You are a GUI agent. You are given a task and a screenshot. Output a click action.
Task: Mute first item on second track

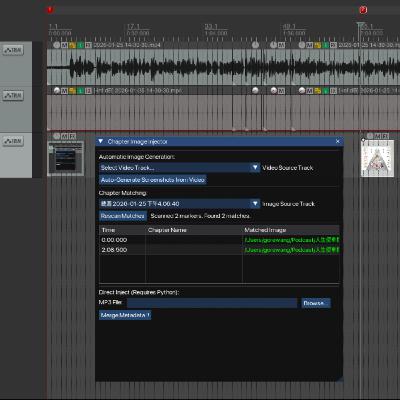click(x=64, y=90)
